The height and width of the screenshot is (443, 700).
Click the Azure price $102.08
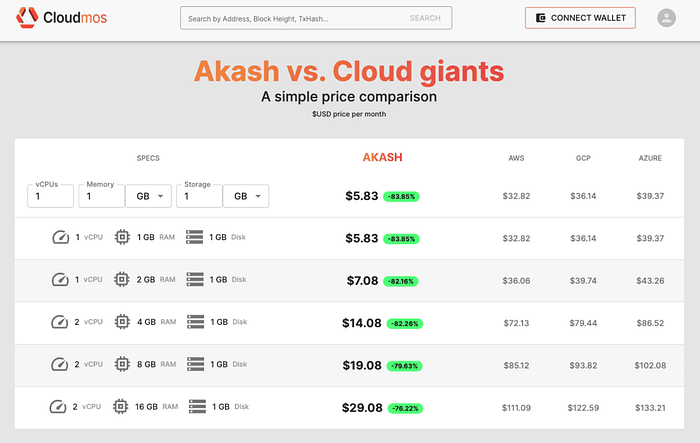pyautogui.click(x=650, y=365)
